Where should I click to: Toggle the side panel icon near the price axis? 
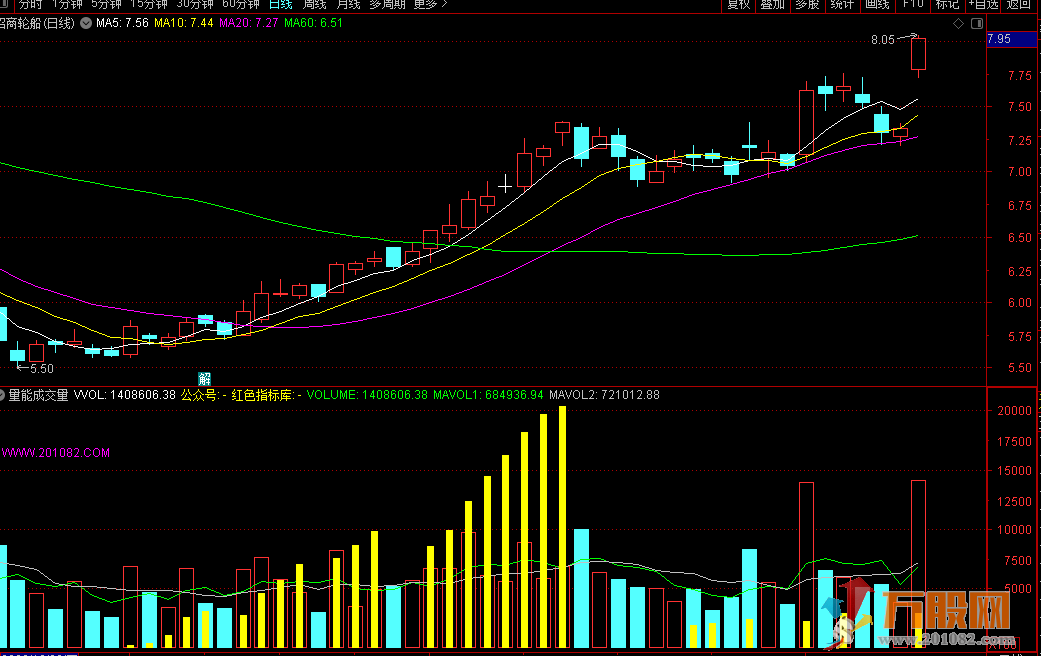point(976,22)
